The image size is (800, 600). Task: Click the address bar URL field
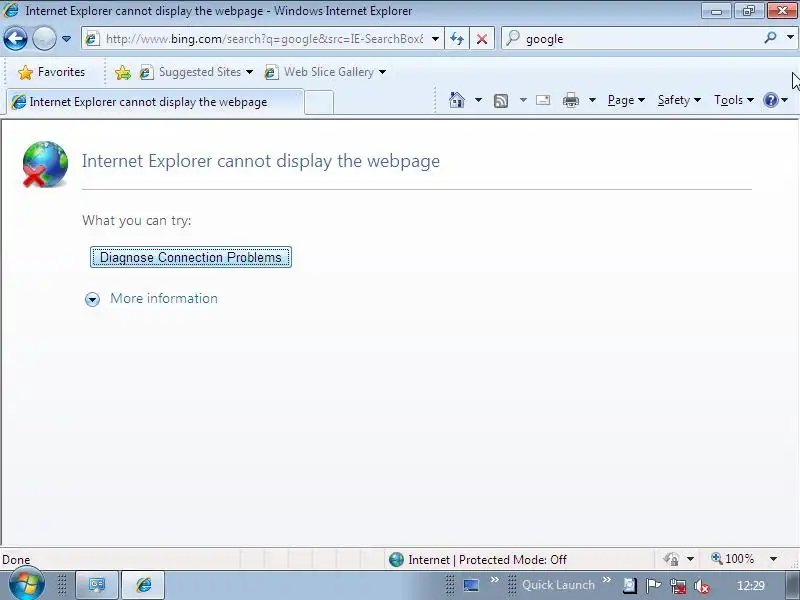tap(264, 39)
